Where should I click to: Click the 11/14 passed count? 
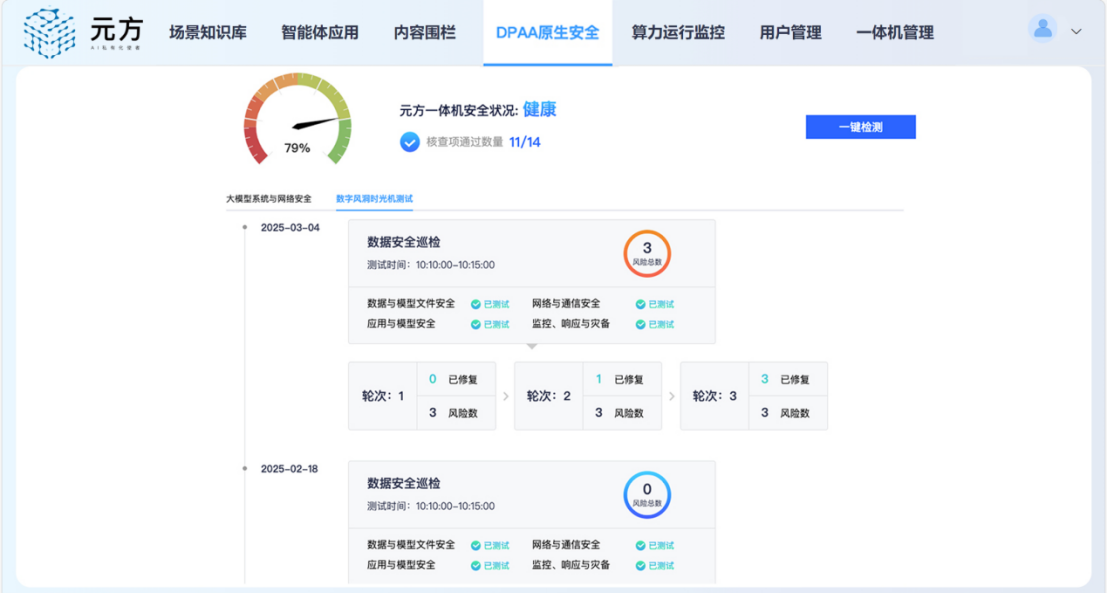click(525, 142)
